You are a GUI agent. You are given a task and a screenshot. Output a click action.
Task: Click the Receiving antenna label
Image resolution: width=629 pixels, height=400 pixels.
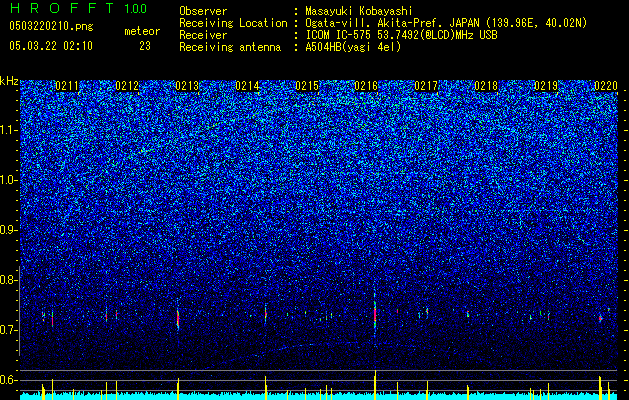point(230,47)
